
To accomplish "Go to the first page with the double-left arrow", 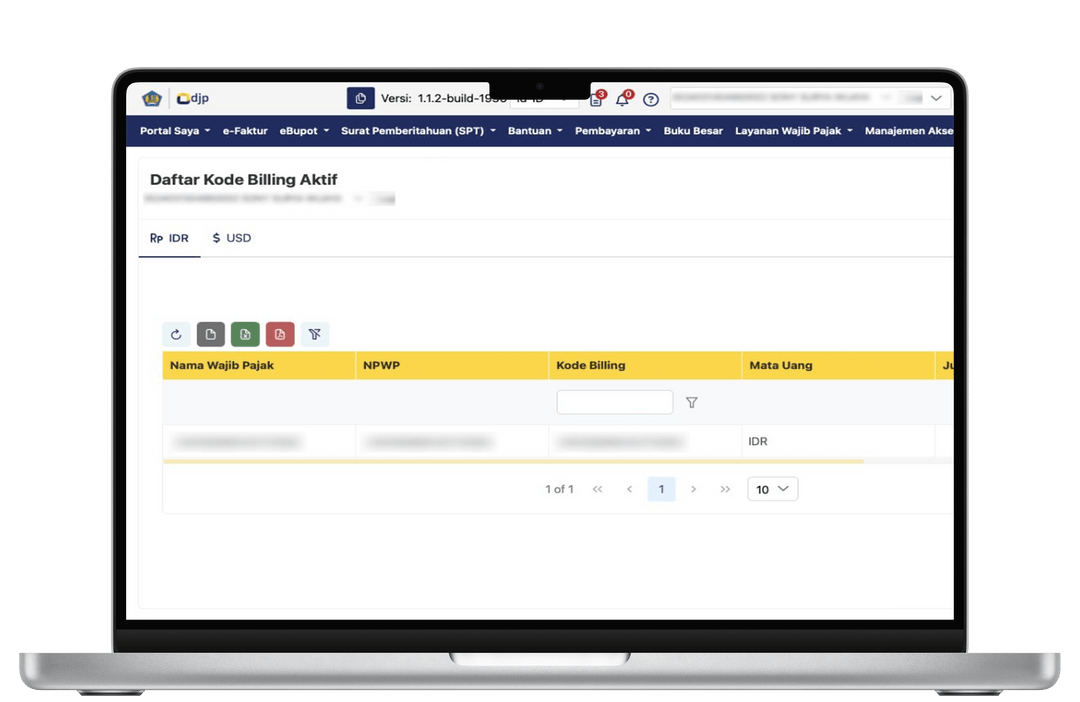I will pos(597,489).
